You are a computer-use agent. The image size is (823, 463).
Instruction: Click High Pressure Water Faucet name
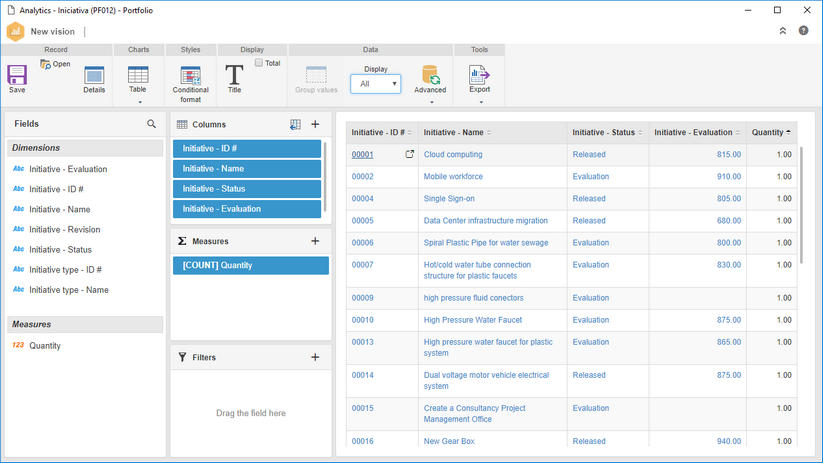click(473, 320)
